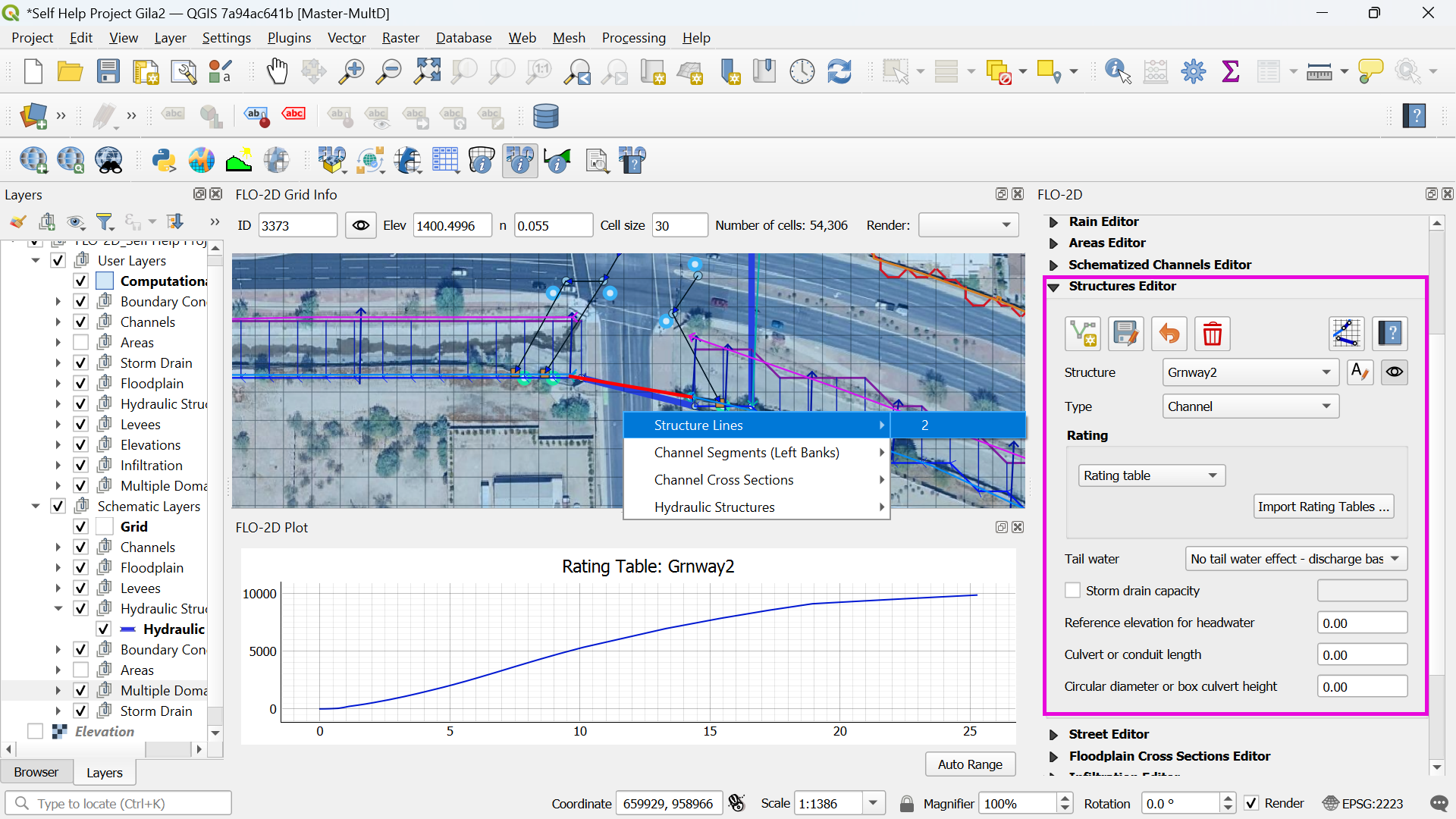1456x819 pixels.
Task: Click the Zoom In magnifier tool
Action: [x=351, y=71]
